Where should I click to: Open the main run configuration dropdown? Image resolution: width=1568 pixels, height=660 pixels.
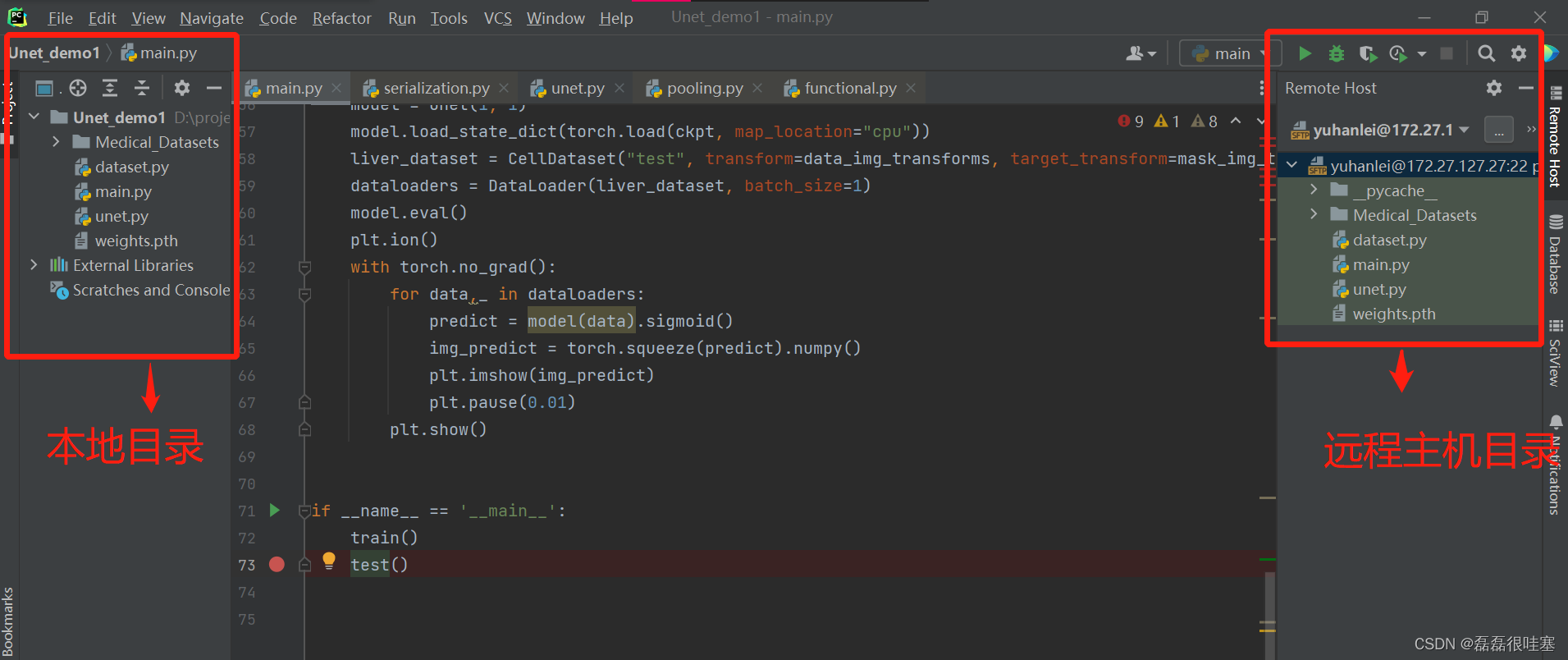1224,53
